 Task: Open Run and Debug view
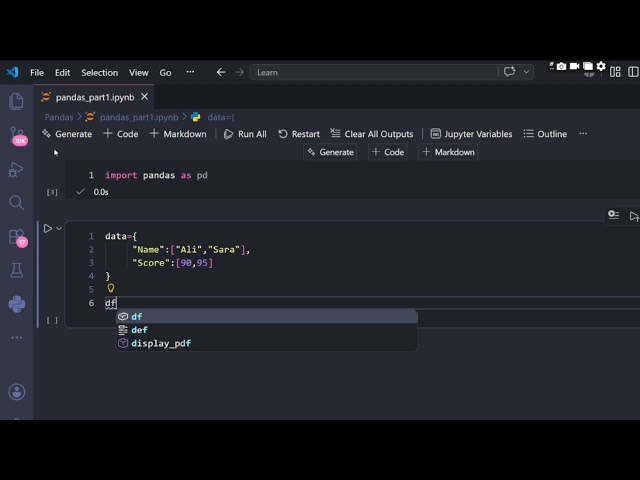(16, 170)
